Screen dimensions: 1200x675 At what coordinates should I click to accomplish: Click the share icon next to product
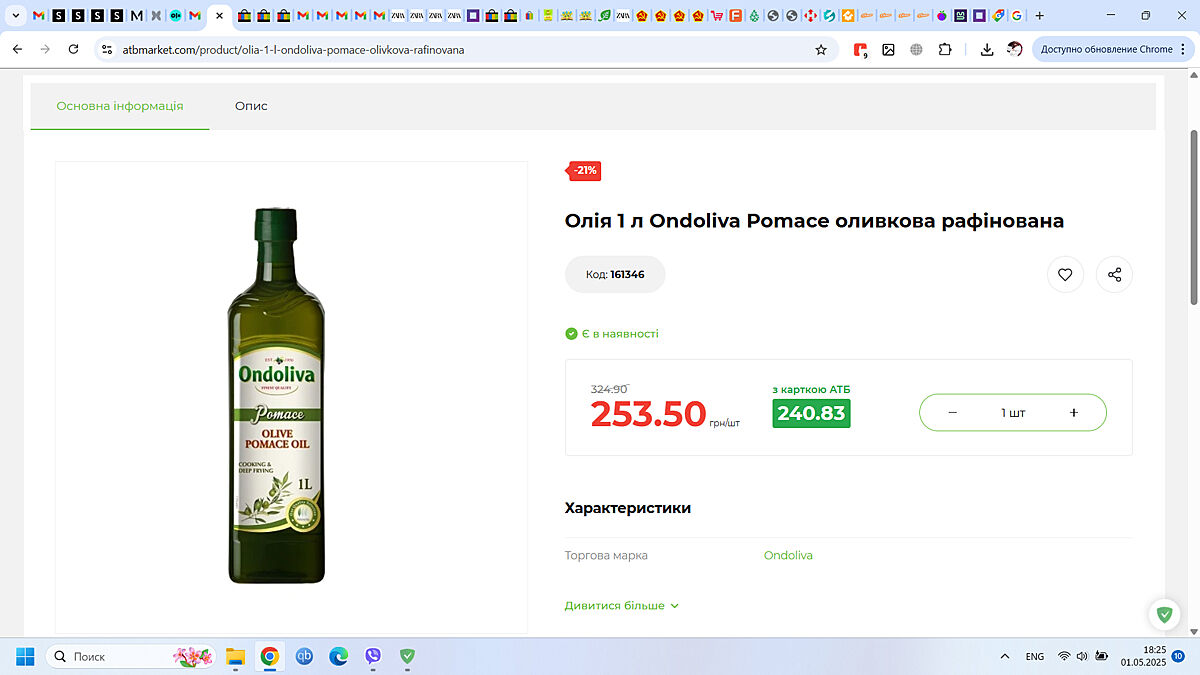click(x=1114, y=275)
